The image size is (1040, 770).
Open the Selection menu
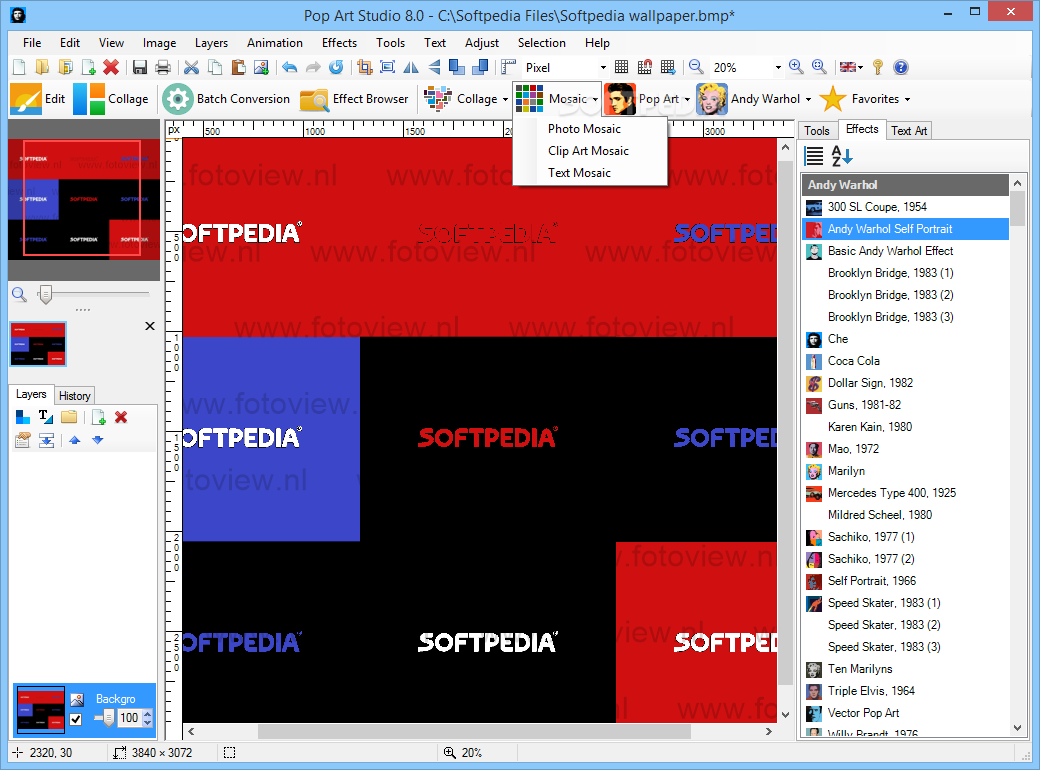coord(541,42)
